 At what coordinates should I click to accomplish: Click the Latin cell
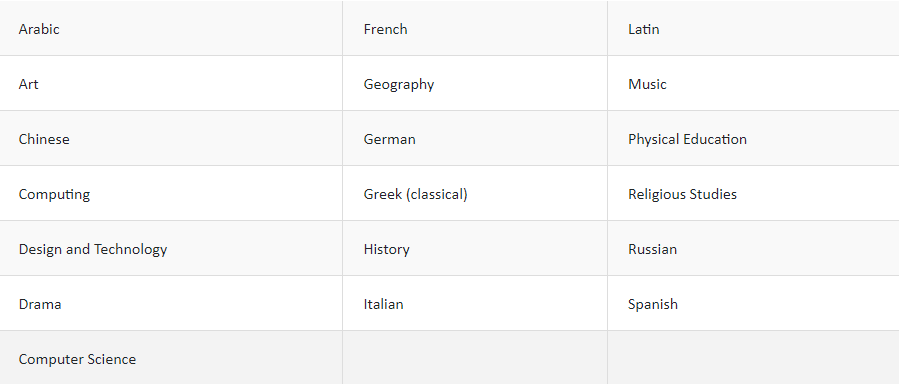coord(753,28)
